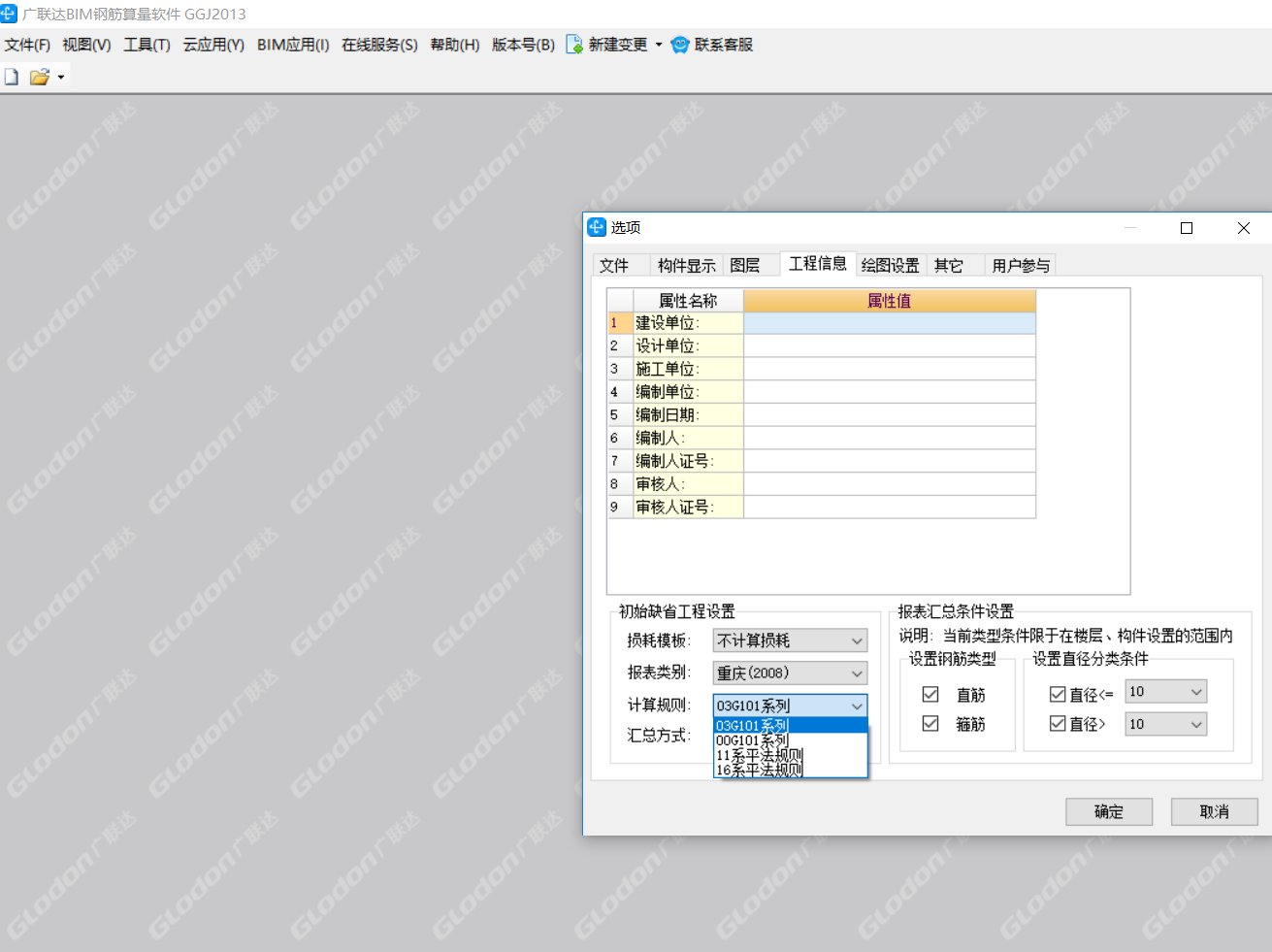Click the 取消 button
This screenshot has width=1272, height=952.
point(1215,812)
